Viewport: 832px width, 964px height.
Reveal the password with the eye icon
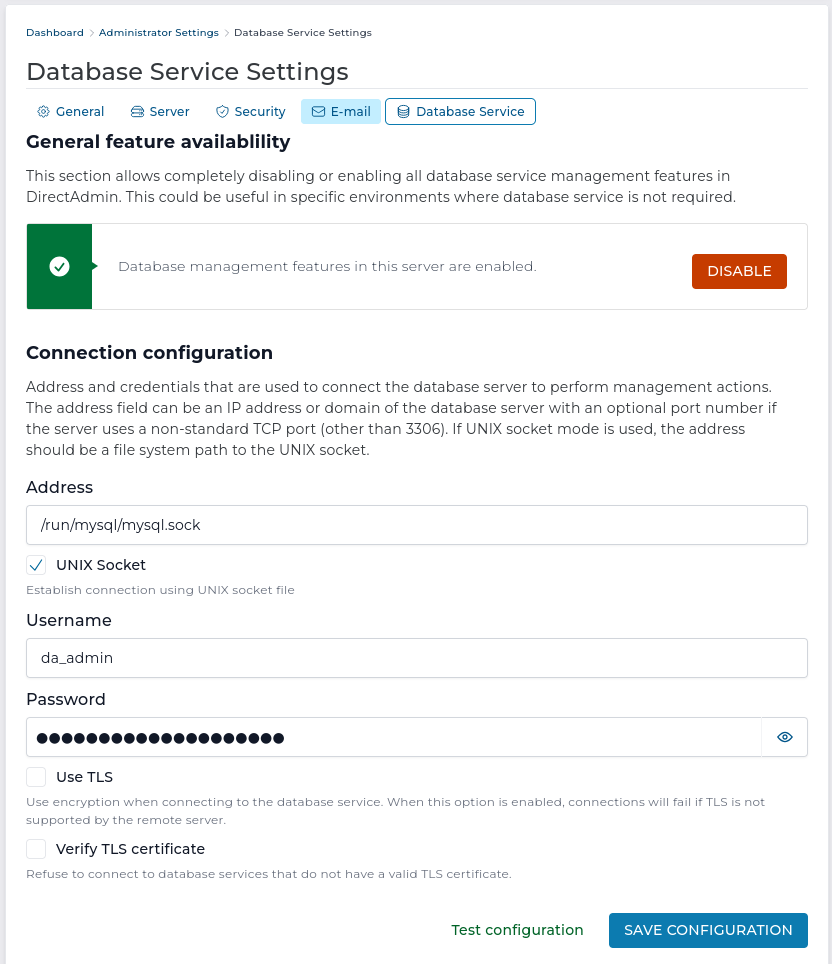pos(784,737)
